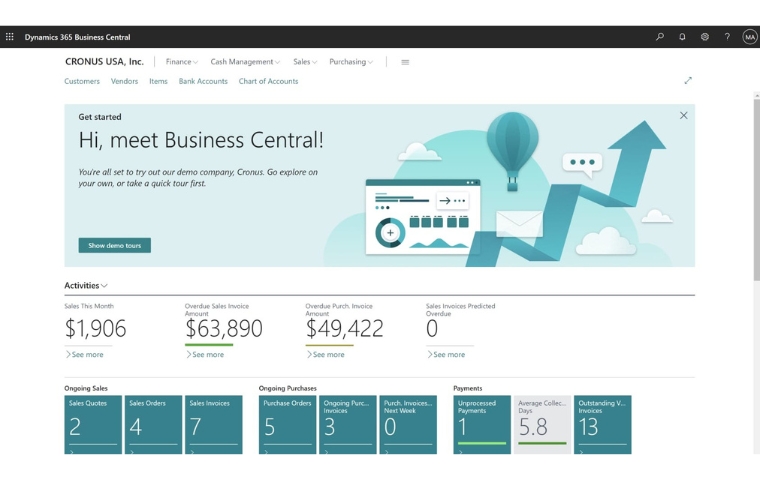Expand the Cash Management menu
This screenshot has height=480, width=760.
point(245,62)
